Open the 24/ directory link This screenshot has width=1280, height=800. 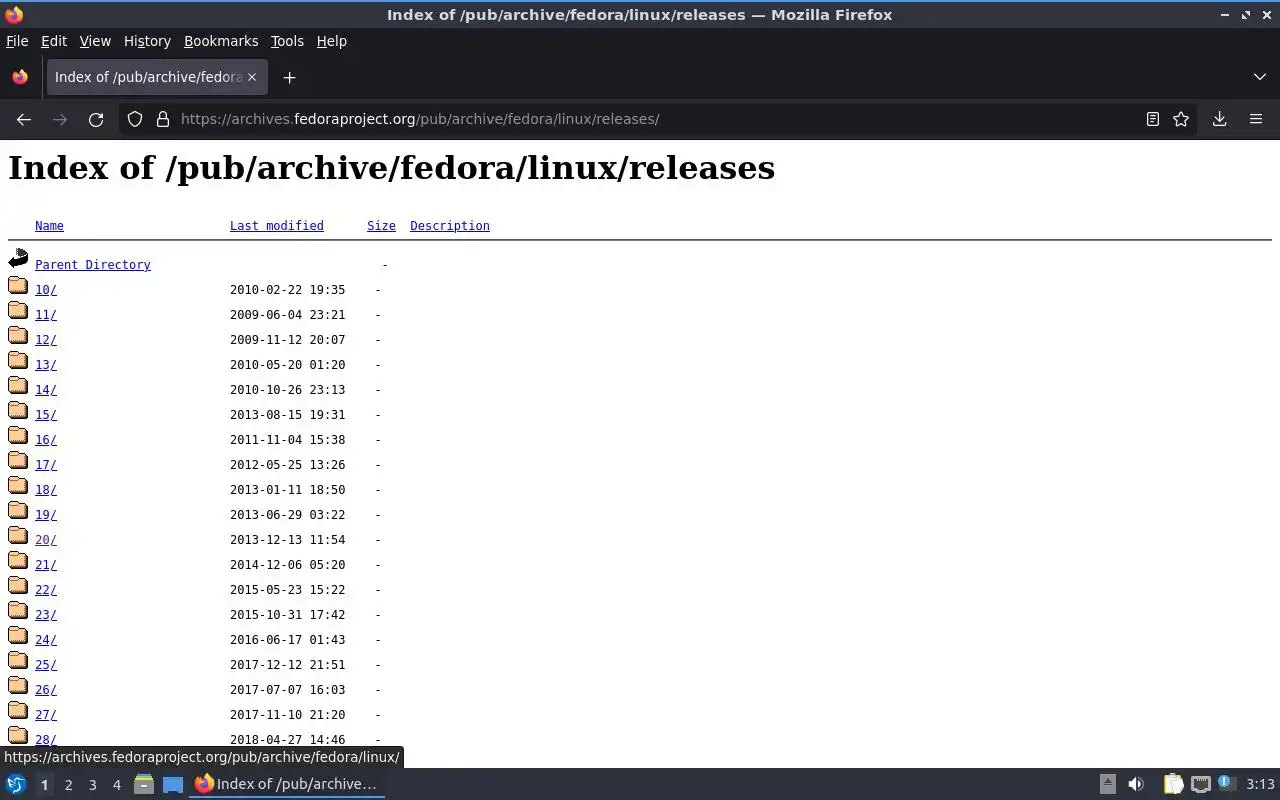click(x=46, y=640)
